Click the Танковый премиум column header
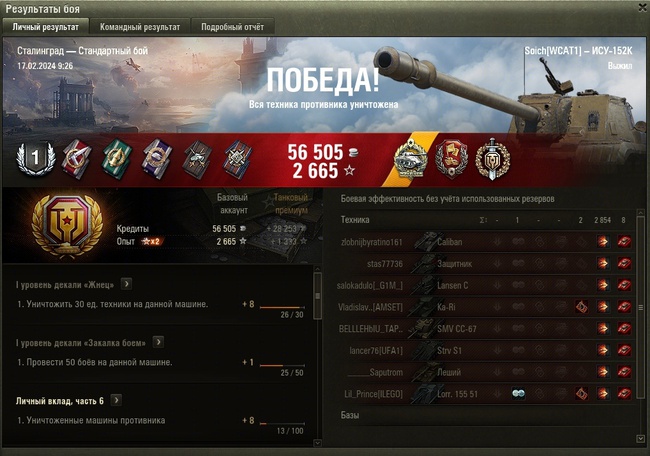This screenshot has width=650, height=456. pyautogui.click(x=291, y=204)
